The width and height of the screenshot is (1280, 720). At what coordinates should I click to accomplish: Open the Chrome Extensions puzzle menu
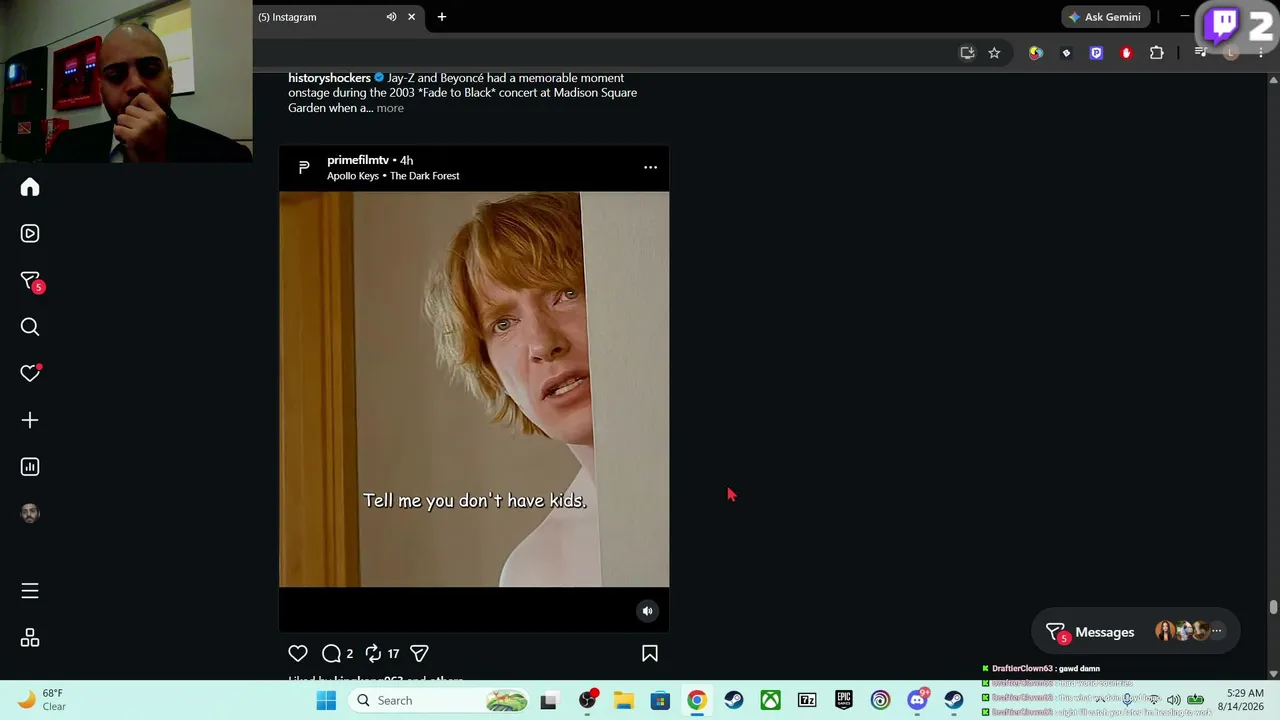coord(1157,53)
